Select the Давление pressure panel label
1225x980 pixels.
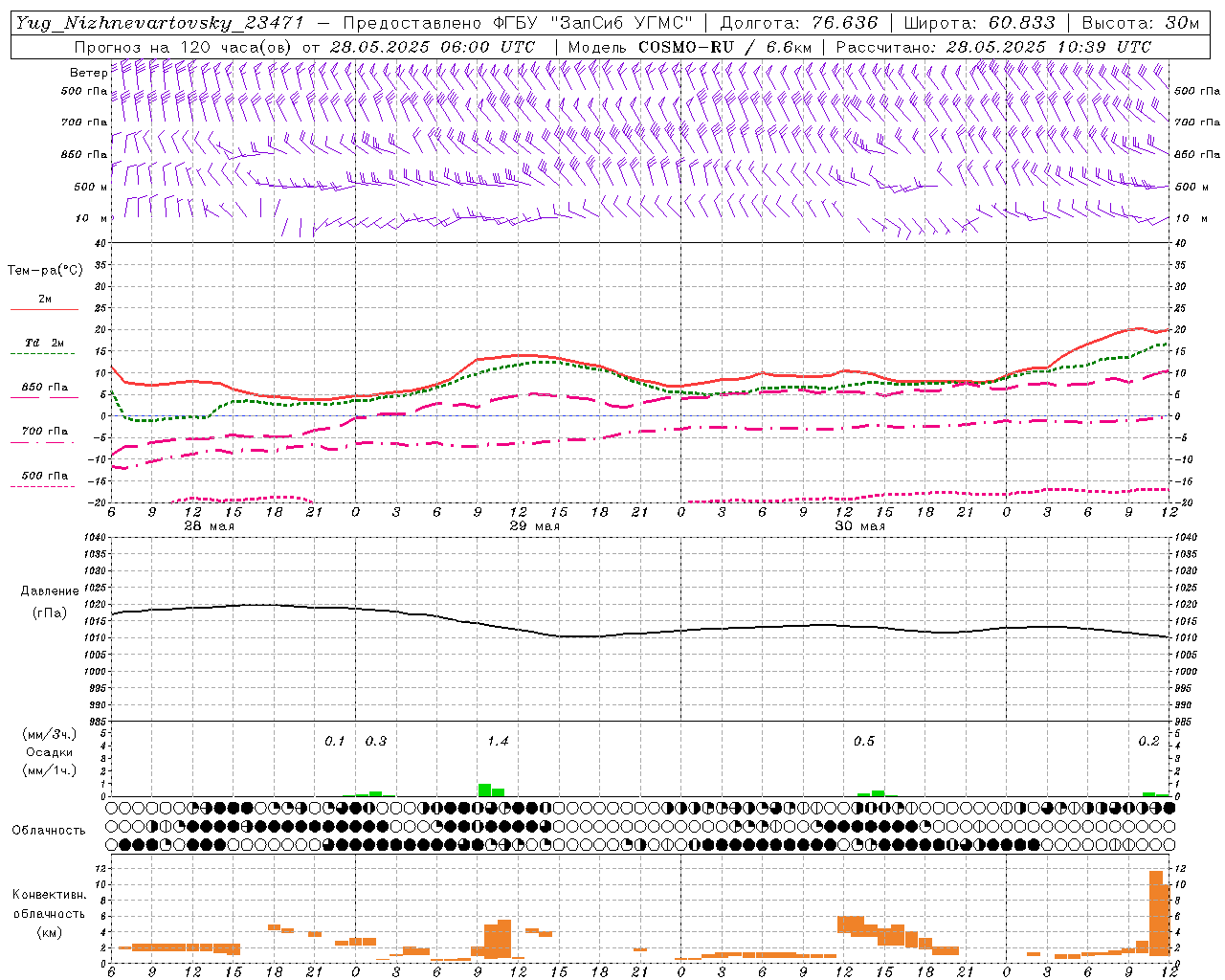click(x=49, y=591)
